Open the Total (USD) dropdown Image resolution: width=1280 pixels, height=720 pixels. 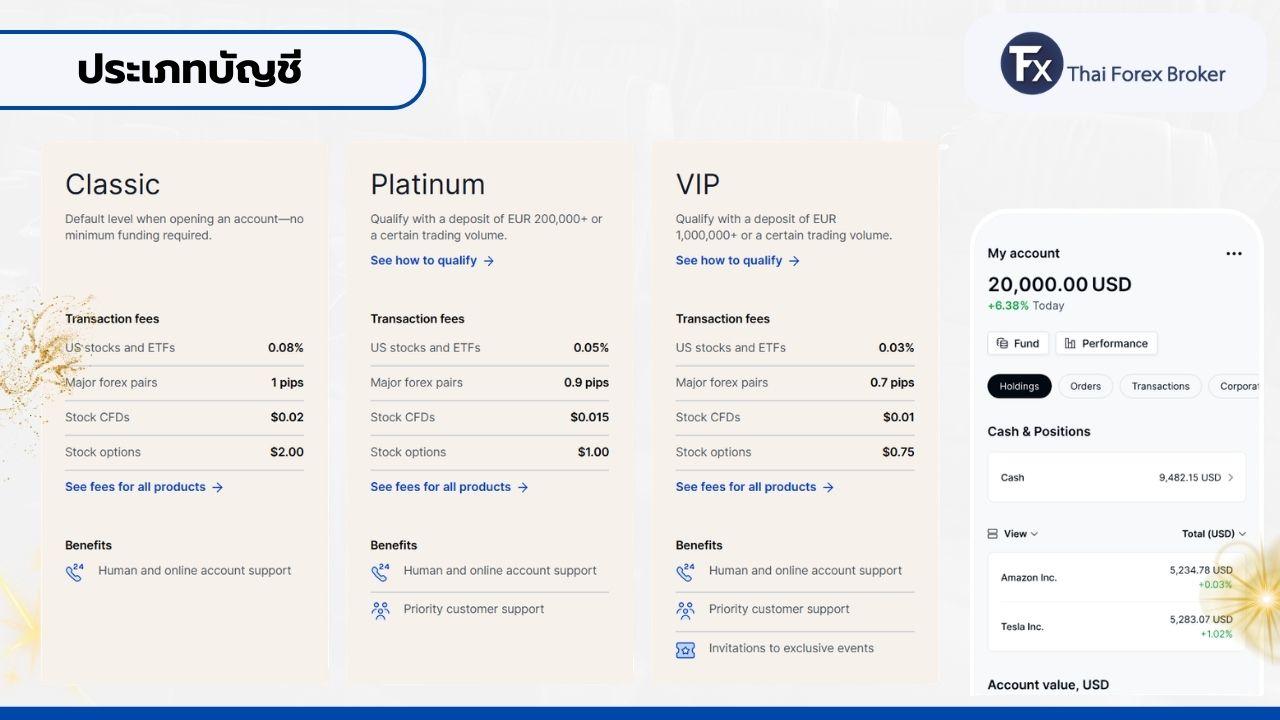tap(1213, 534)
